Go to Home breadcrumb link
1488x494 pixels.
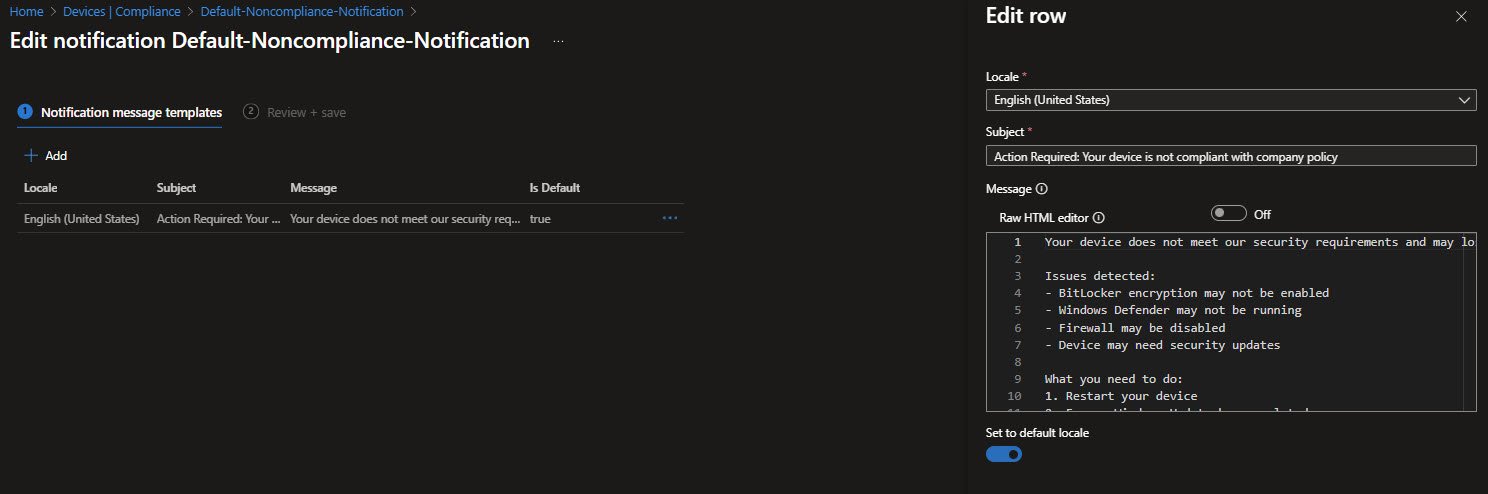pyautogui.click(x=26, y=12)
